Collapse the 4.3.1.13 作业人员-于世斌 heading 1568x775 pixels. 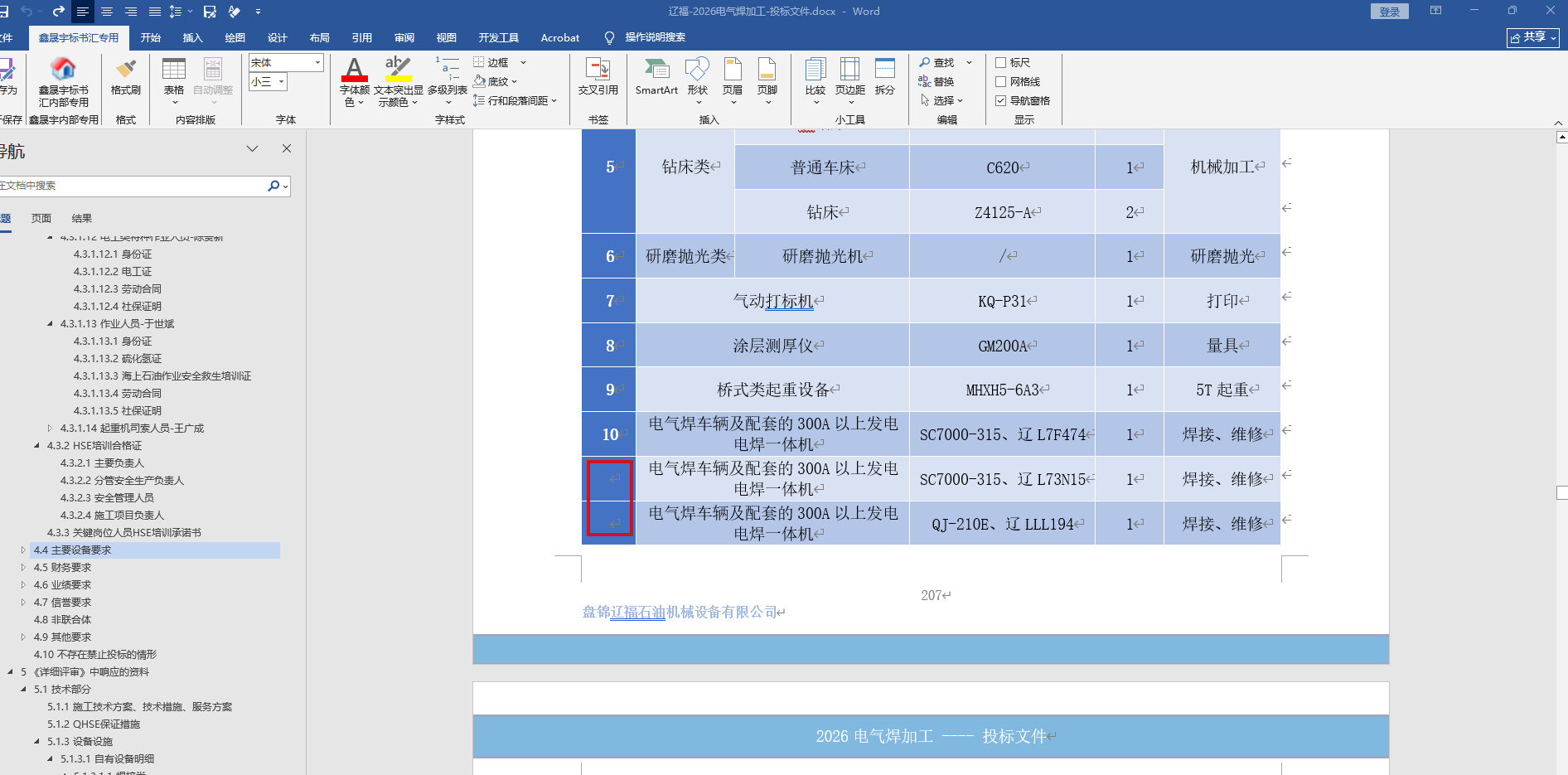pos(50,324)
